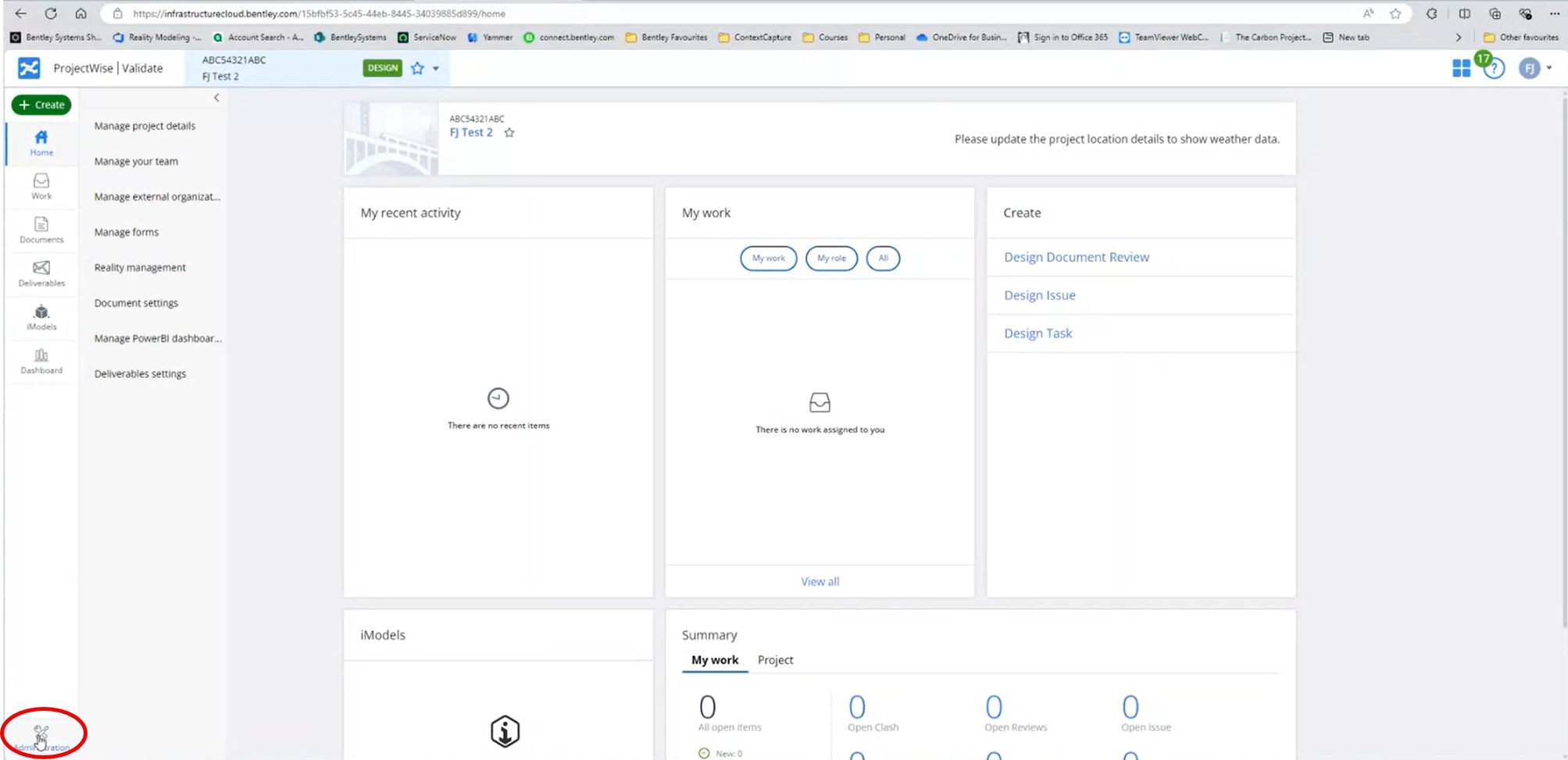This screenshot has width=1568, height=760.
Task: Click View all in My work
Action: [820, 582]
